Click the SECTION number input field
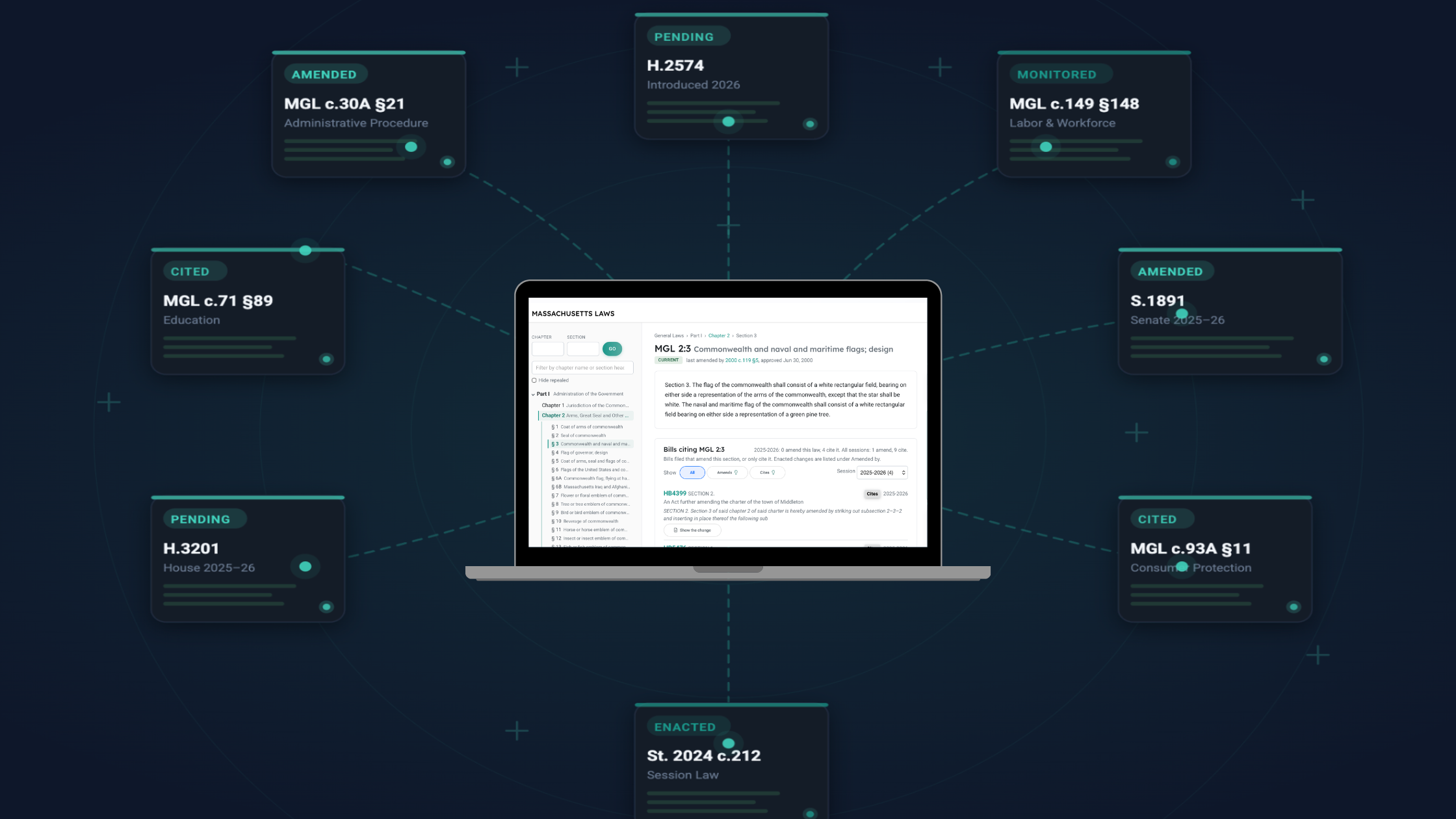Screen dimensions: 1456x819 click(583, 349)
